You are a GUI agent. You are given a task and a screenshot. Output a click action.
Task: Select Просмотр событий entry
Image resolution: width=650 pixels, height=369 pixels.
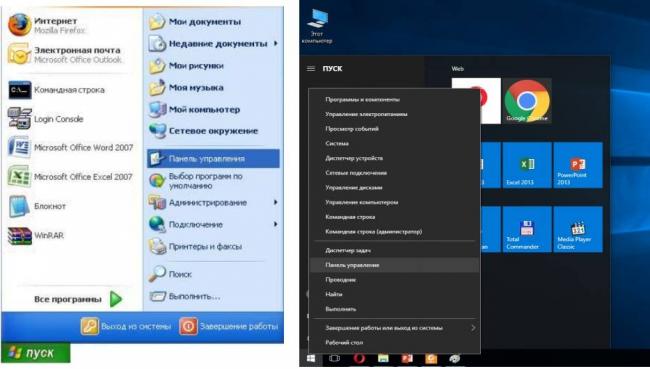pos(394,129)
